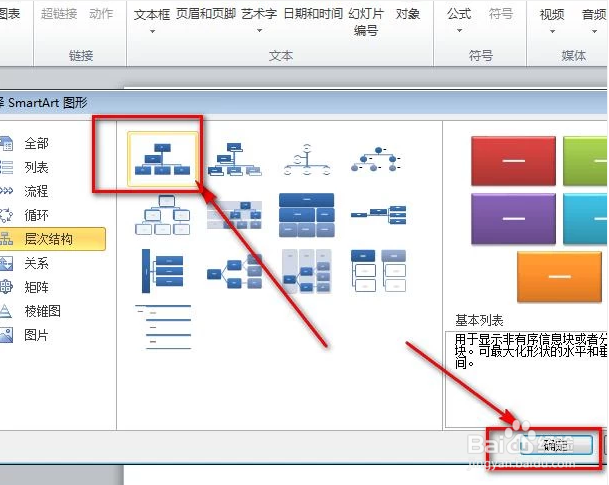Image resolution: width=609 pixels, height=485 pixels.
Task: Select the Lined List layout
Action: [163, 327]
